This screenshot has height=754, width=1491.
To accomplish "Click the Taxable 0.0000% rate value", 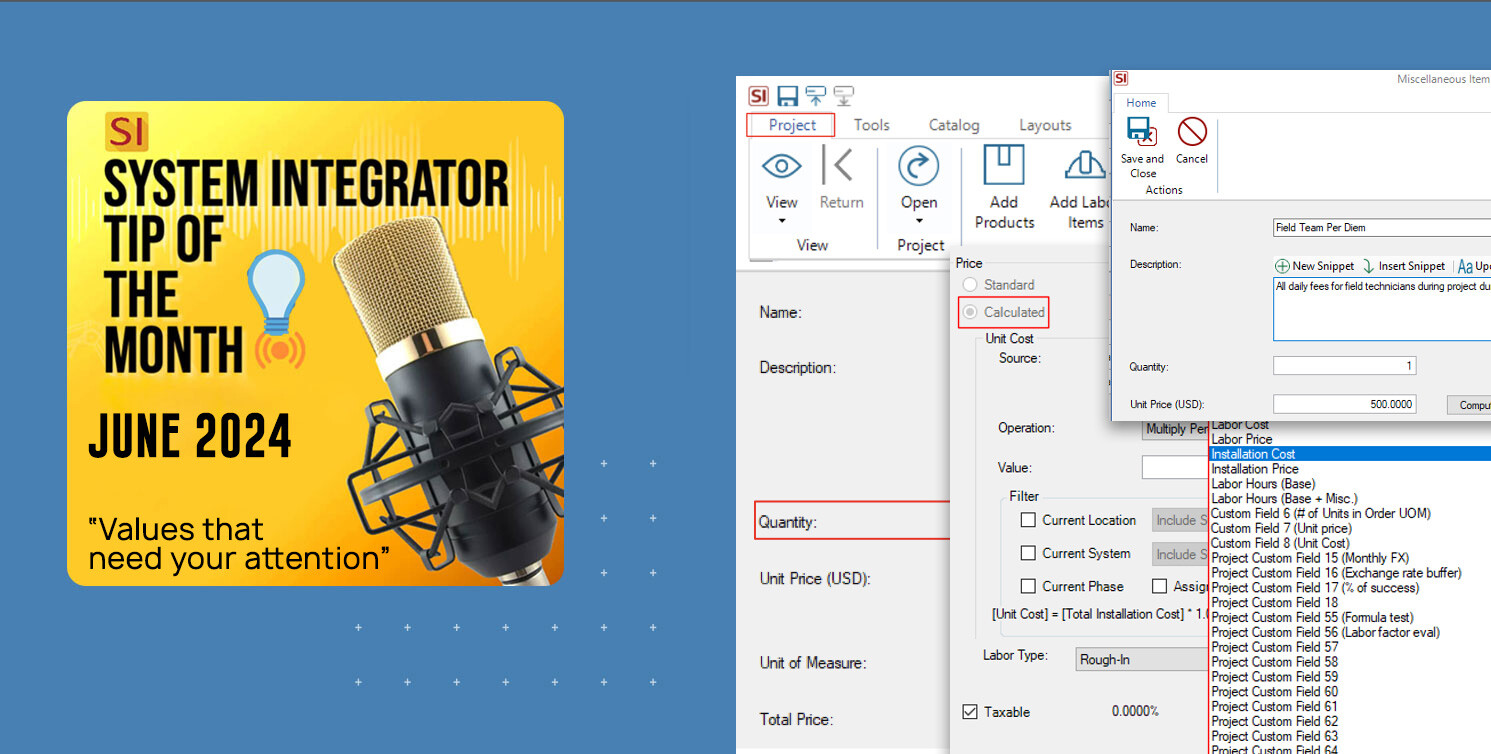I will click(x=1135, y=712).
